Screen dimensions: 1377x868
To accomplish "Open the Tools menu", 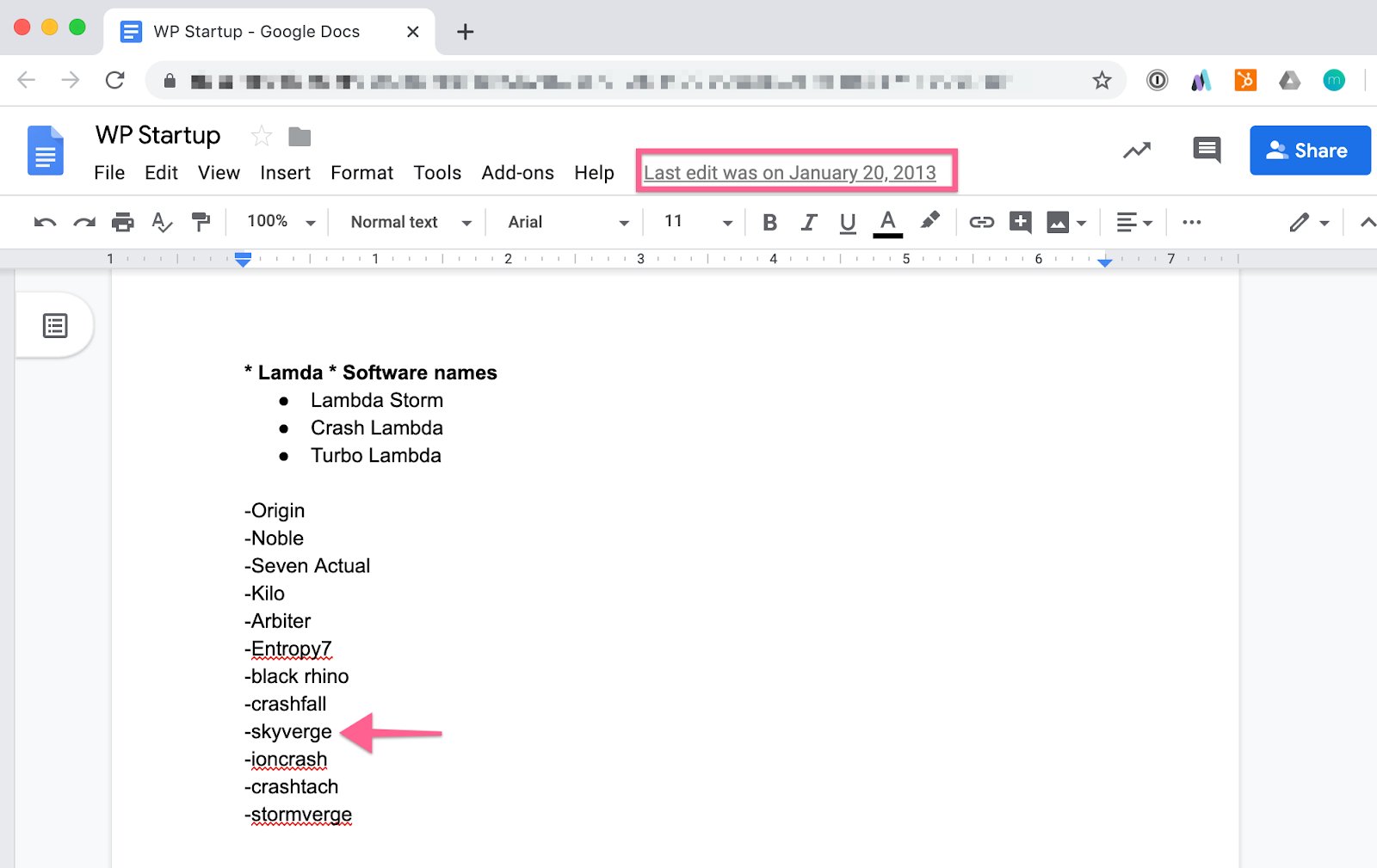I will (437, 173).
